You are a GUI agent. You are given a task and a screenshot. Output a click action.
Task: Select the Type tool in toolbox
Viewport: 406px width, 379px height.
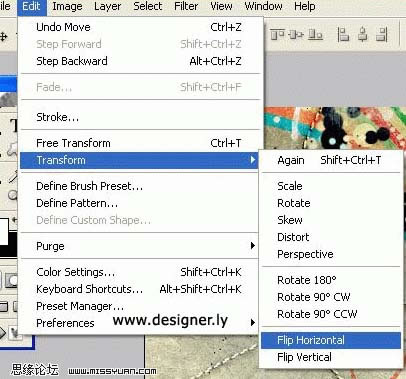[13, 126]
